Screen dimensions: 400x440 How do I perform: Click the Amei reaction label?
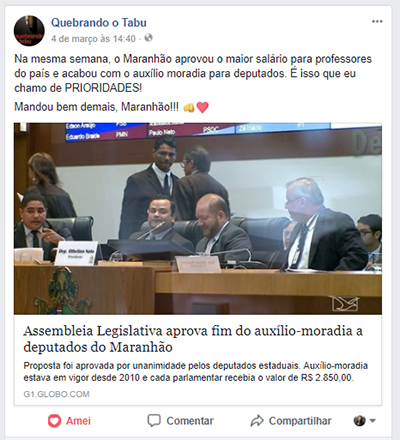pyautogui.click(x=78, y=421)
